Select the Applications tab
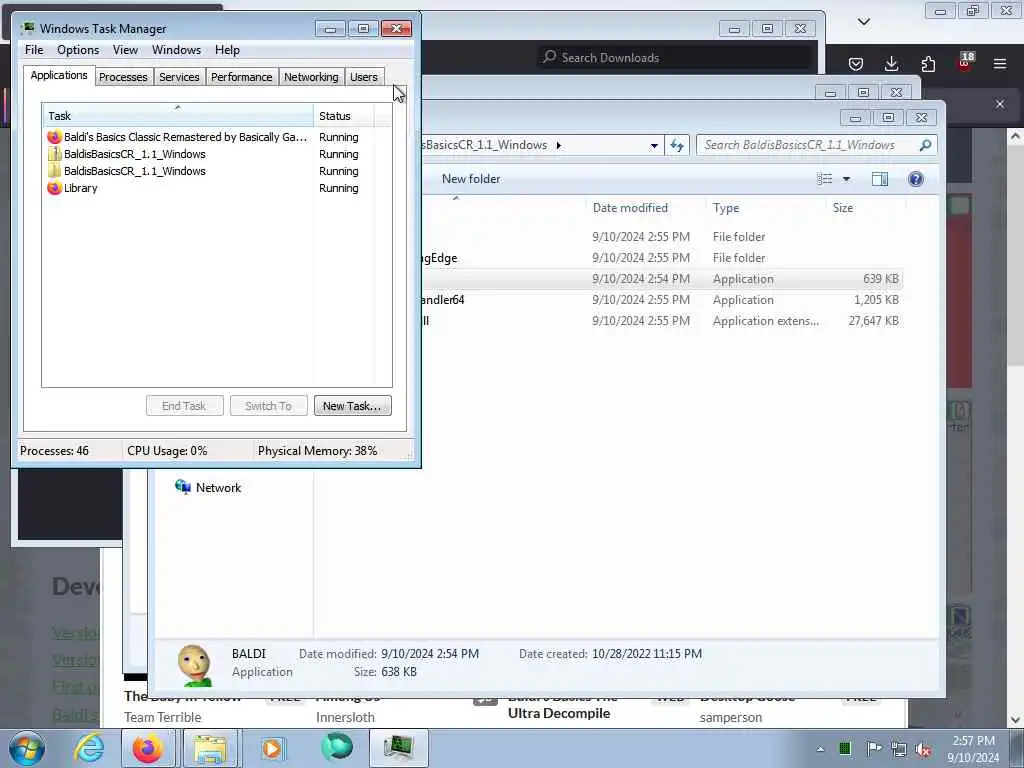The width and height of the screenshot is (1024, 768). [59, 75]
